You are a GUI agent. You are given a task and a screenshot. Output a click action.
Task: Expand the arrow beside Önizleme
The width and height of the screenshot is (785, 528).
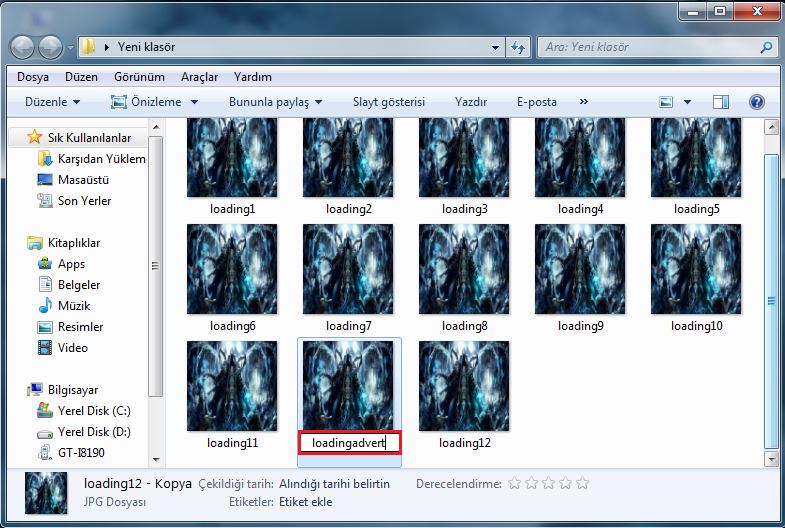(x=194, y=102)
